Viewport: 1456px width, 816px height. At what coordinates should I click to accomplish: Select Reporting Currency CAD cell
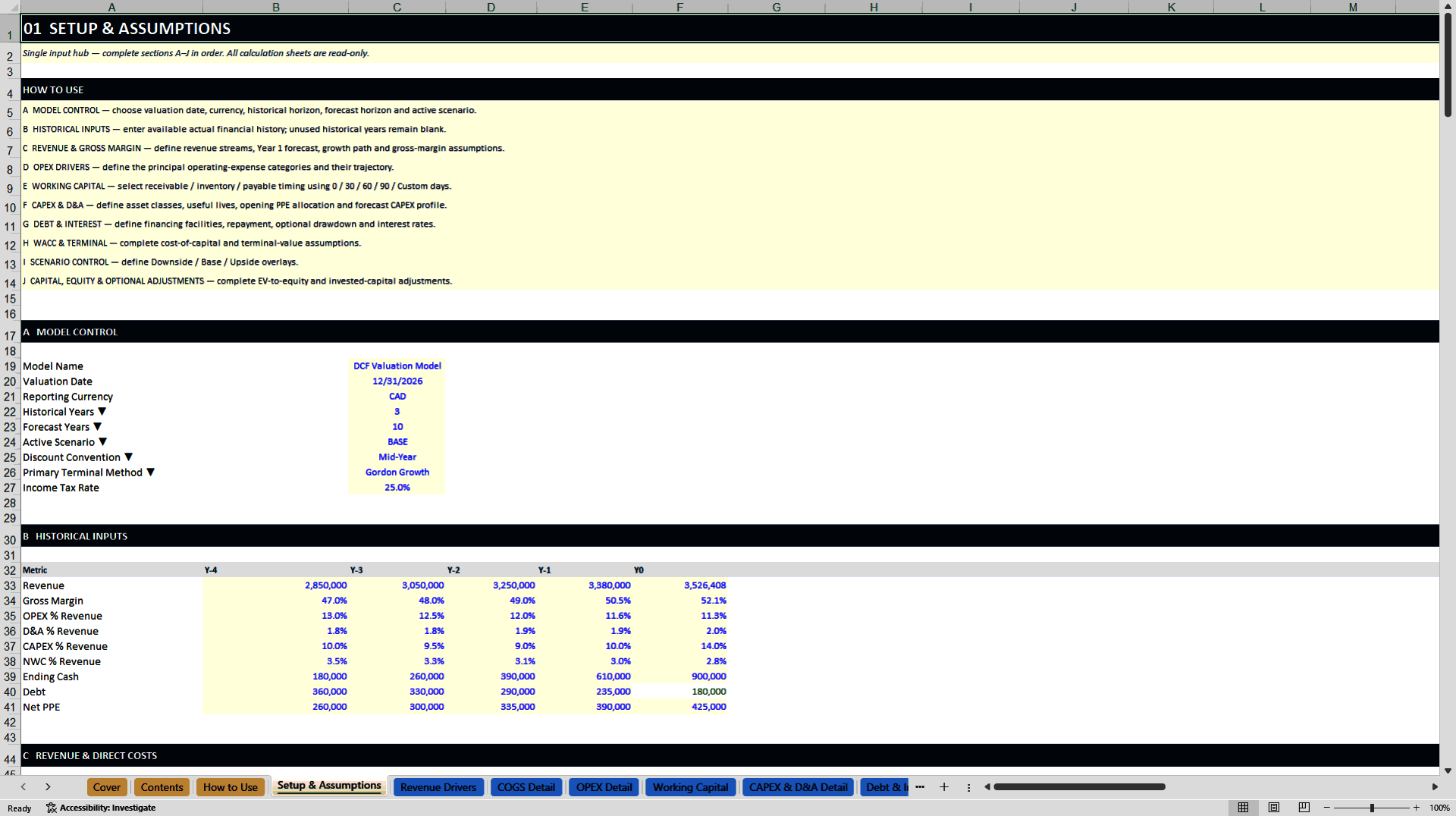point(397,396)
